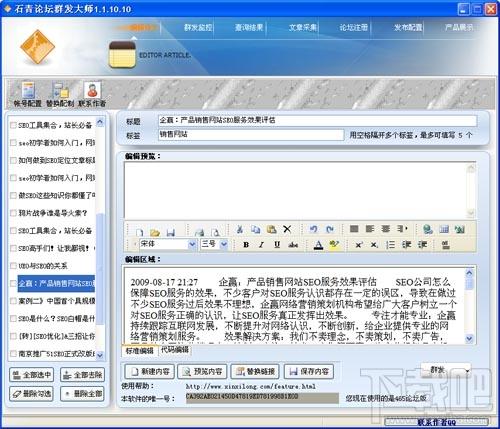Open the 群发监控 tab
Screen dimensions: 500x429
click(198, 27)
